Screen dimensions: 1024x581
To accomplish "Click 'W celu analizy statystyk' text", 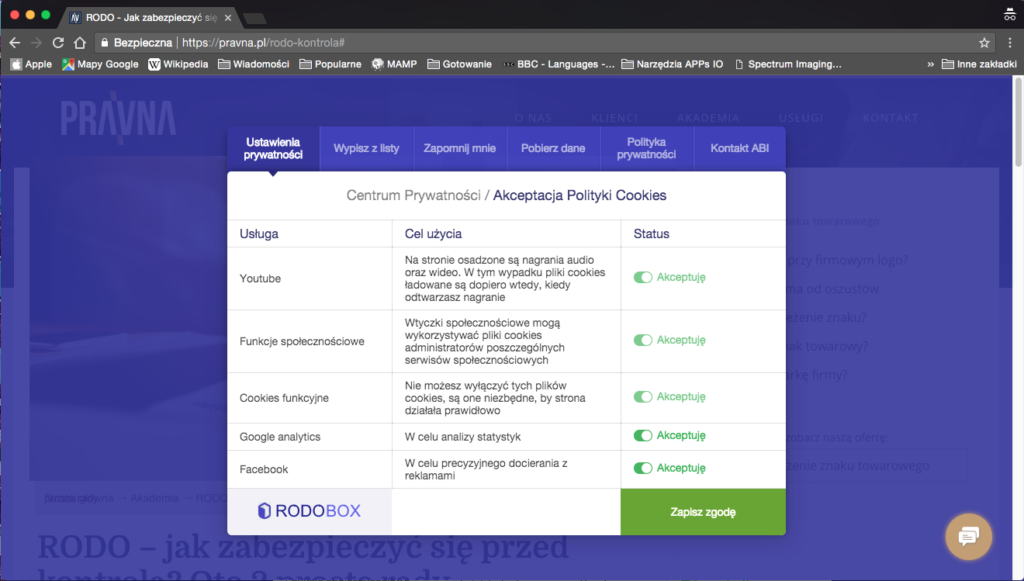I will (x=462, y=437).
